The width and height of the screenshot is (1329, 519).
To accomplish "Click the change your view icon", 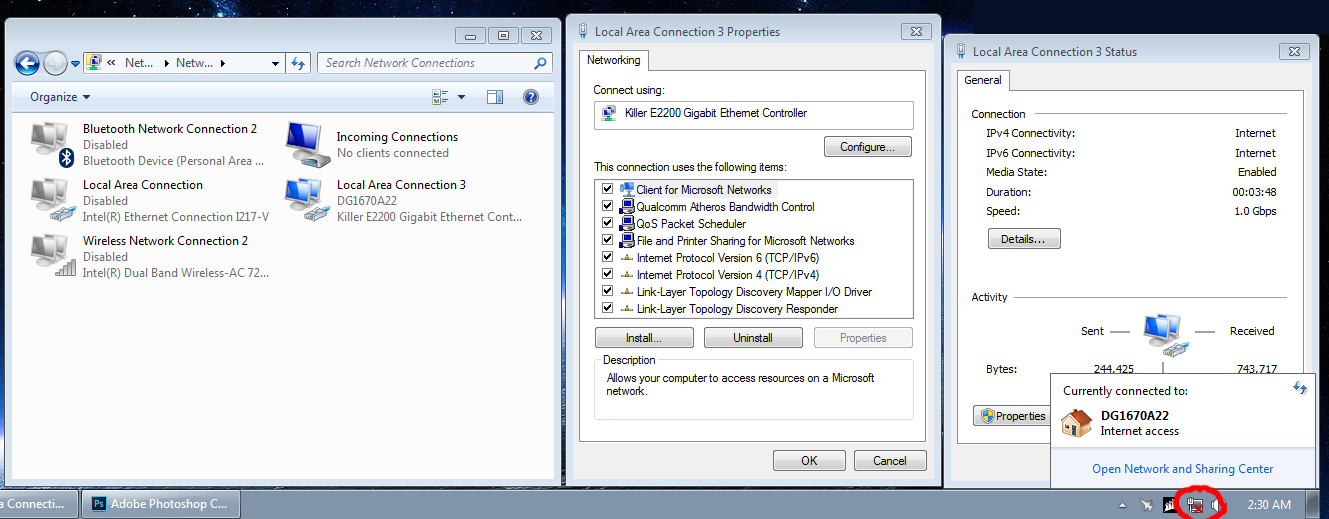I will pyautogui.click(x=440, y=97).
